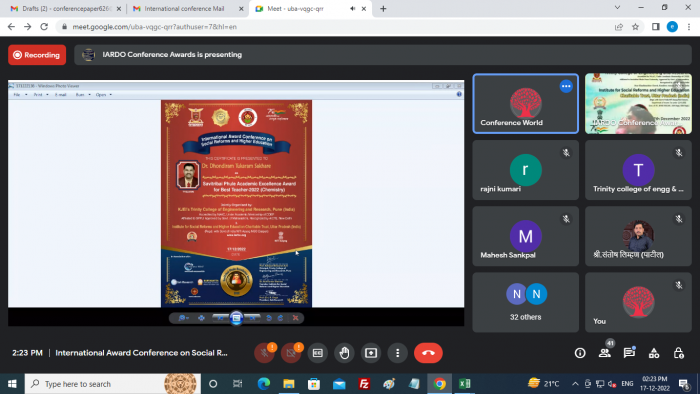700x394 pixels.
Task: Turn on closed captions
Action: click(x=317, y=353)
